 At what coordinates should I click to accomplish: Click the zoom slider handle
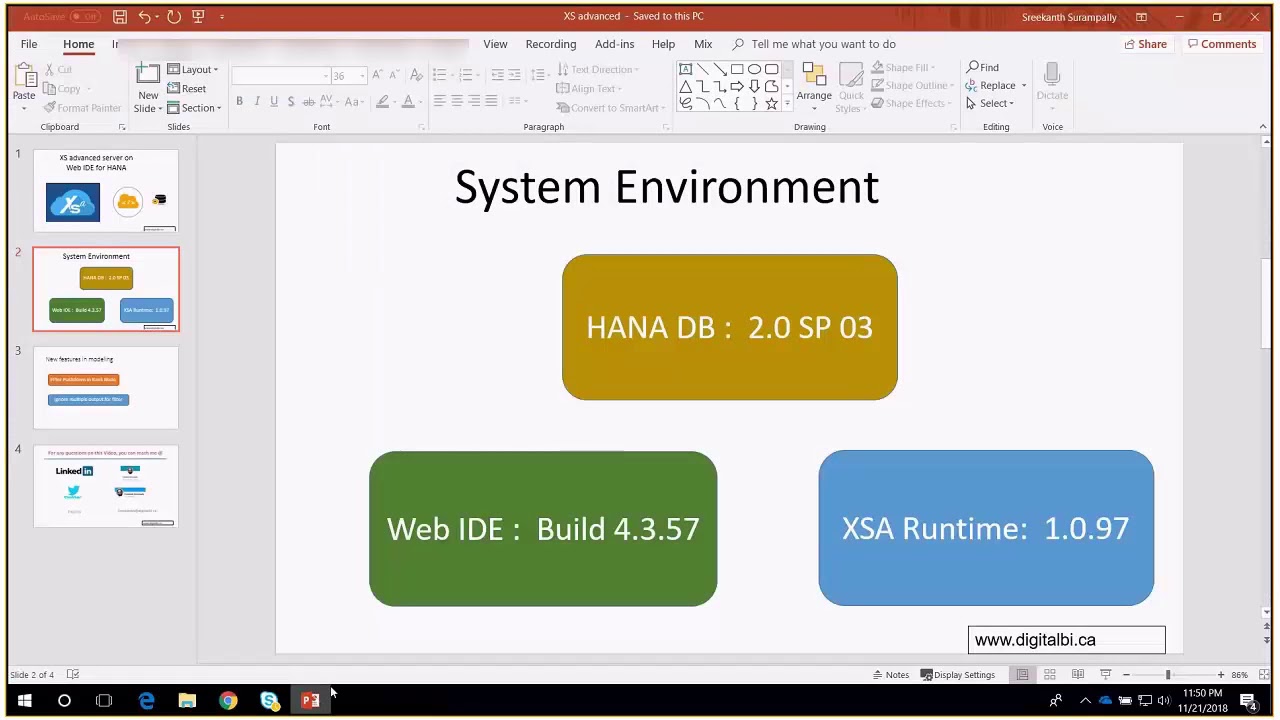pyautogui.click(x=1168, y=675)
